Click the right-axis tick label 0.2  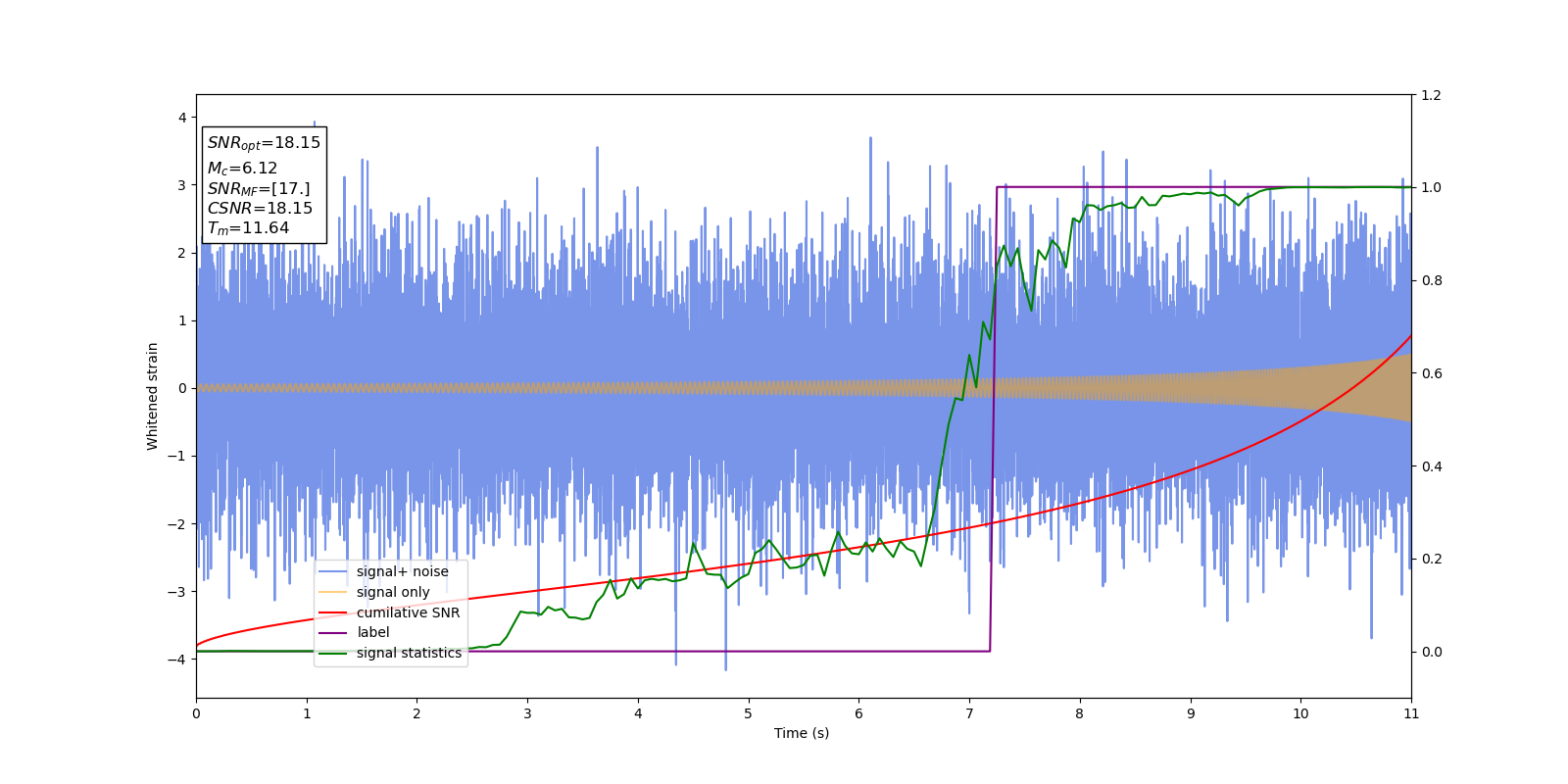coord(1432,559)
